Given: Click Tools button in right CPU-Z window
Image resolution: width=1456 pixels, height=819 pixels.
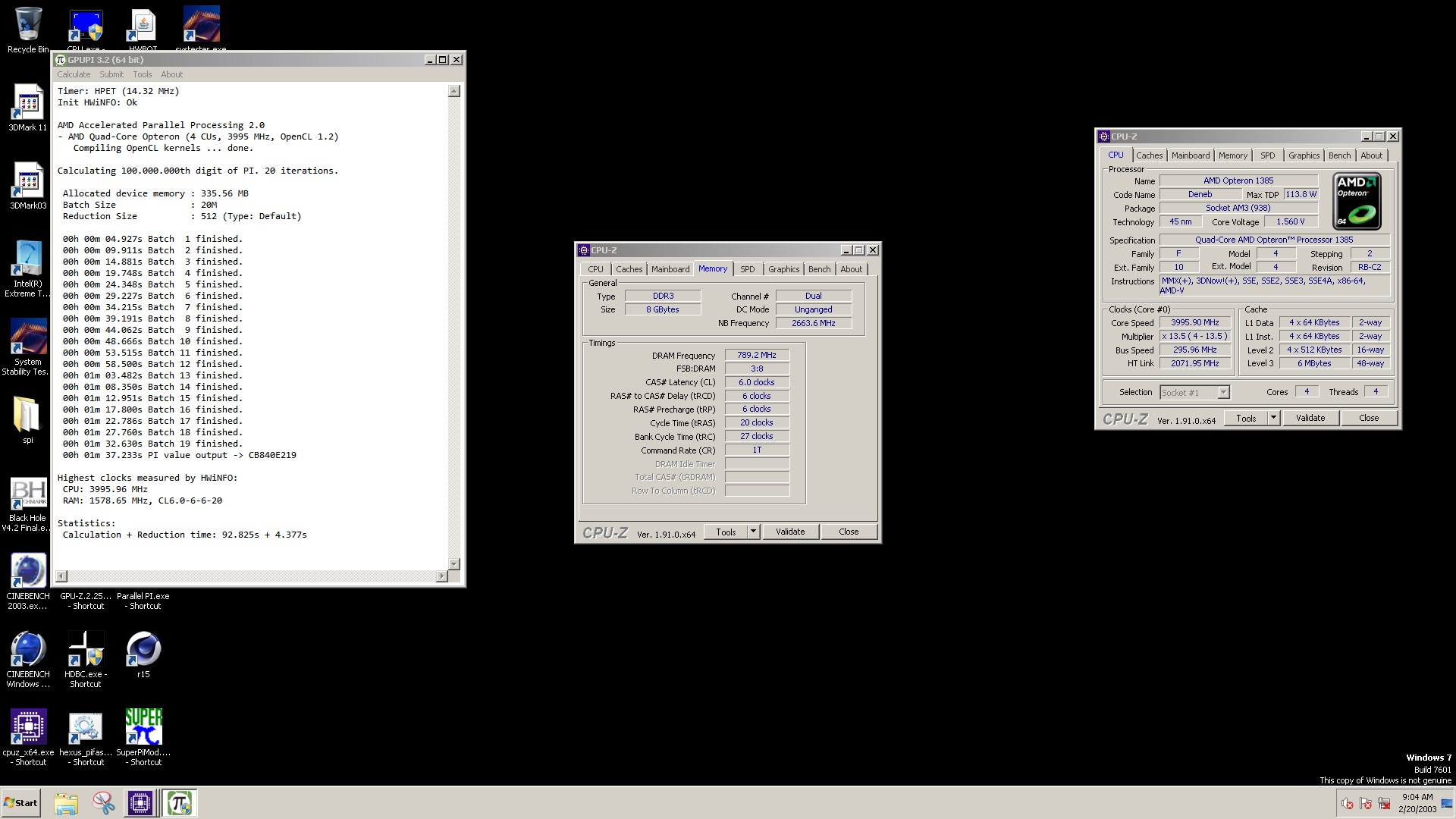Looking at the screenshot, I should 1246,419.
